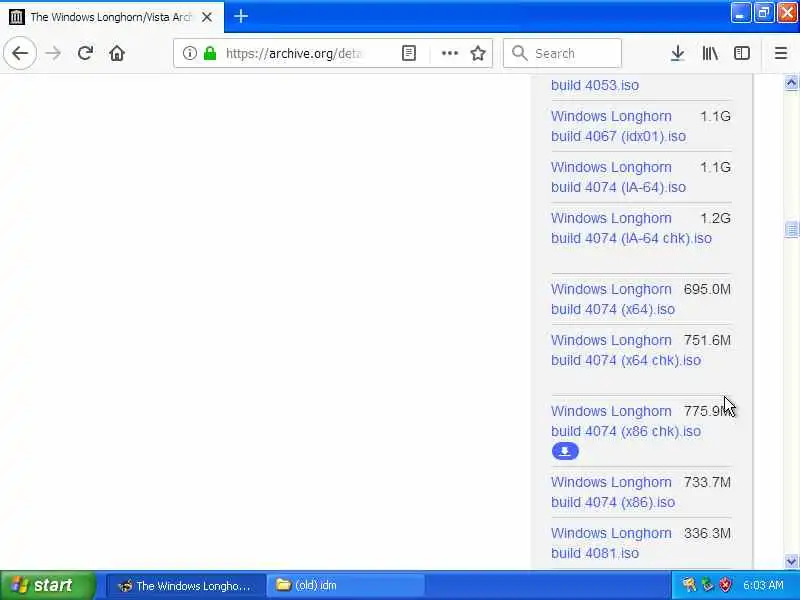Click the Search box in the toolbar
Image resolution: width=800 pixels, height=600 pixels.
pos(562,53)
